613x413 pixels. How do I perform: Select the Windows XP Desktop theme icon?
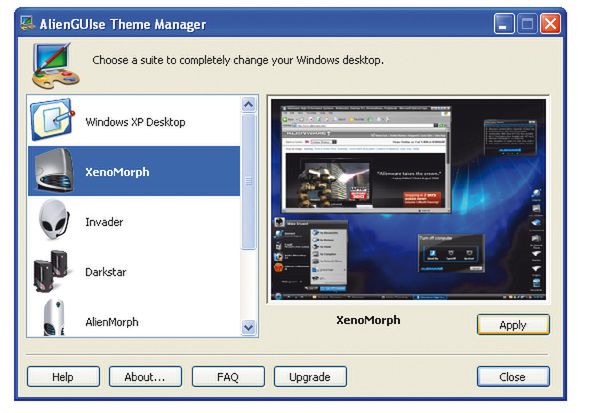(52, 119)
